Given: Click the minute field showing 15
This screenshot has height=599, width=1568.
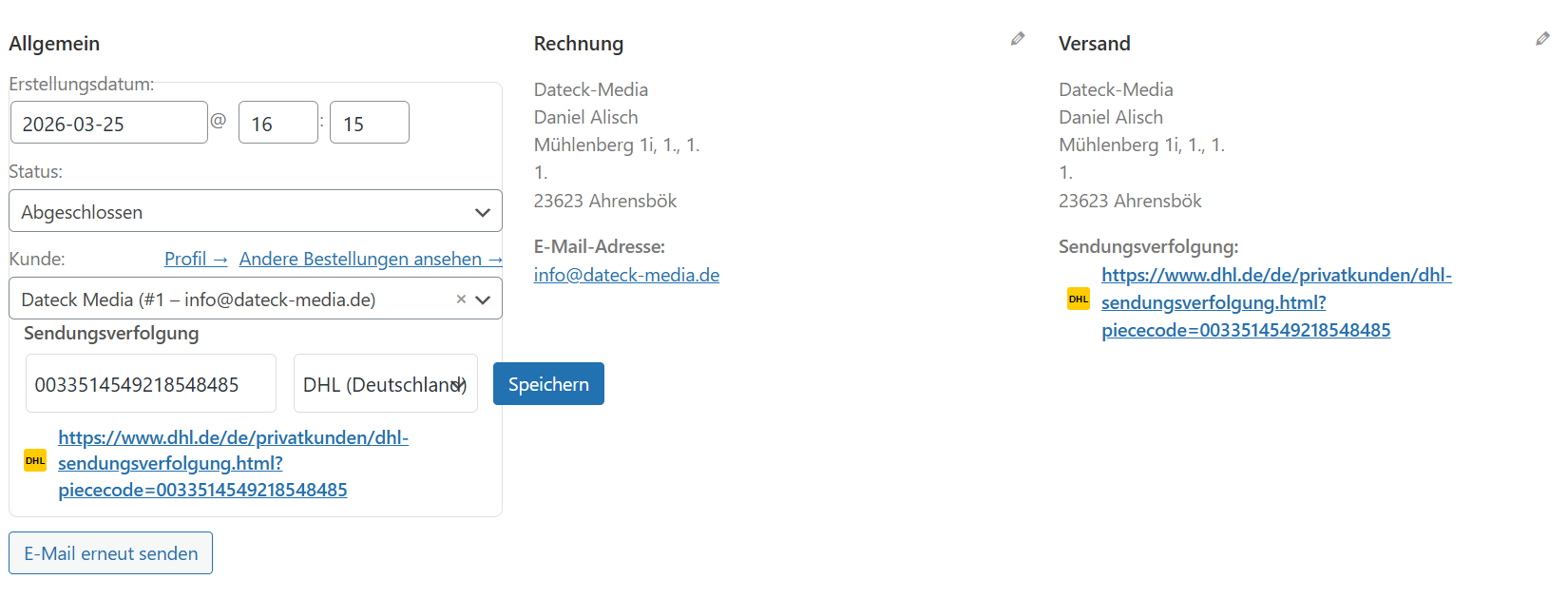Looking at the screenshot, I should point(369,124).
